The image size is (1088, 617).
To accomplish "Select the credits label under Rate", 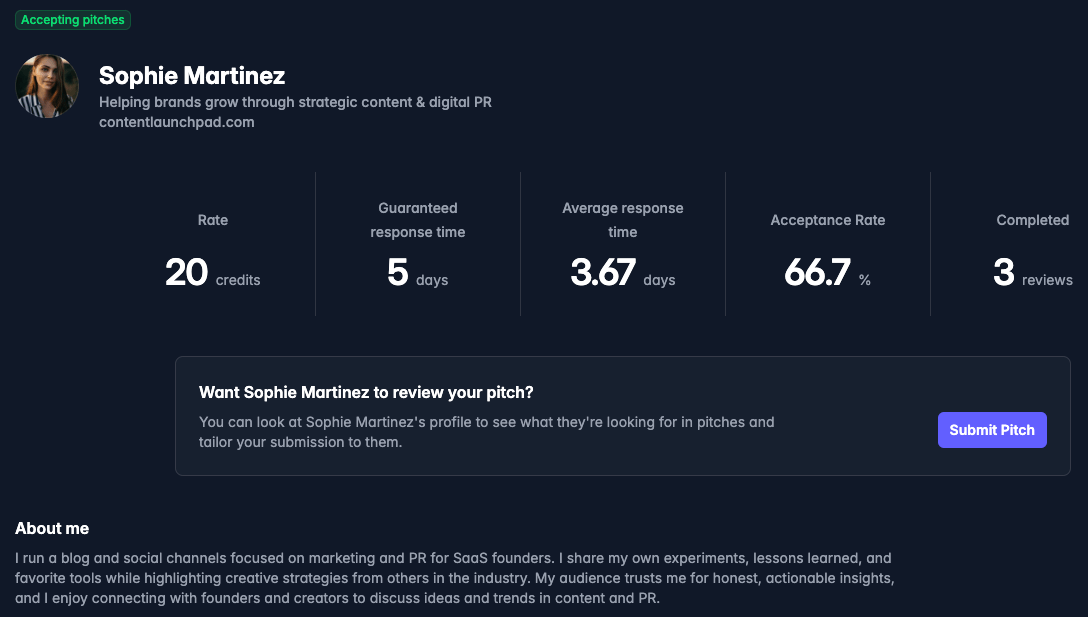I will pyautogui.click(x=236, y=280).
